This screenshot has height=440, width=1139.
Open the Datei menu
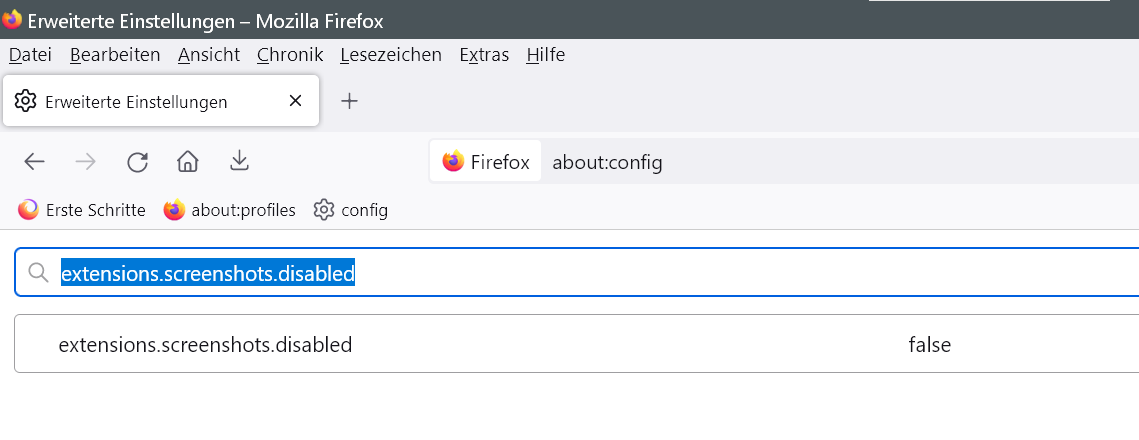[x=30, y=55]
